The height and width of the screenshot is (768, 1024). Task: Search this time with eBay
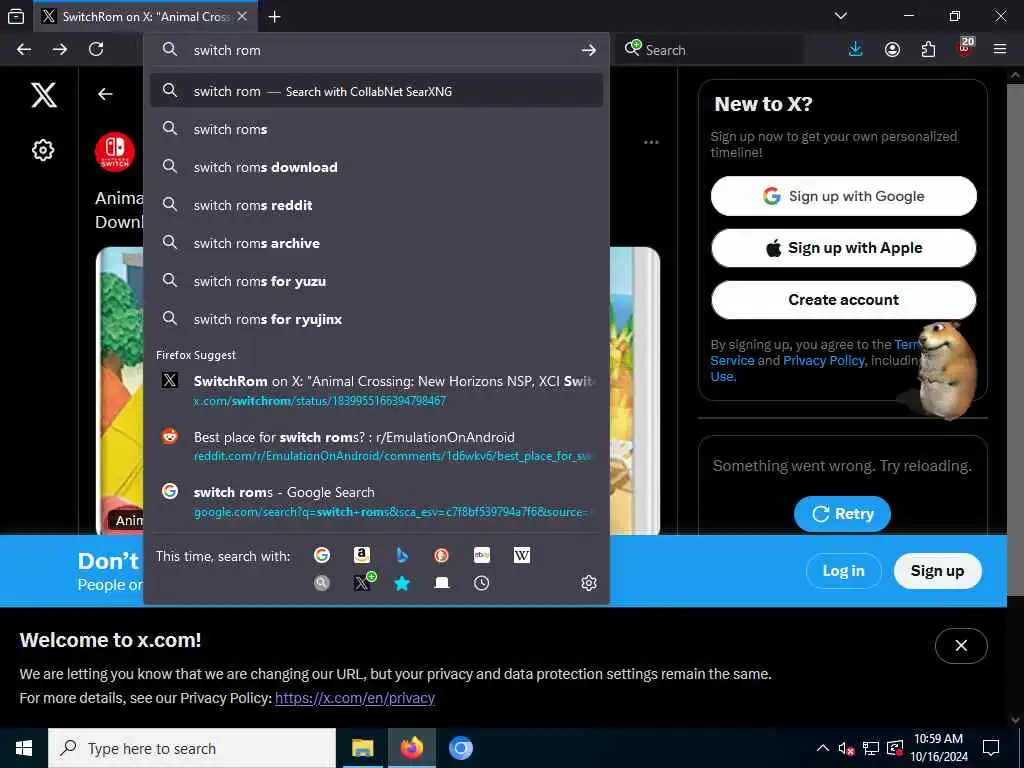click(482, 555)
